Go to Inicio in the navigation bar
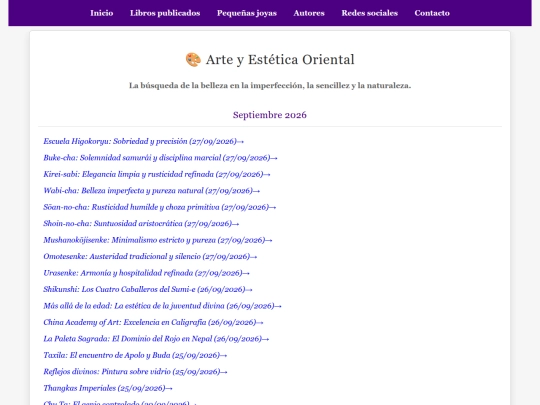This screenshot has height=405, width=540. coord(102,13)
